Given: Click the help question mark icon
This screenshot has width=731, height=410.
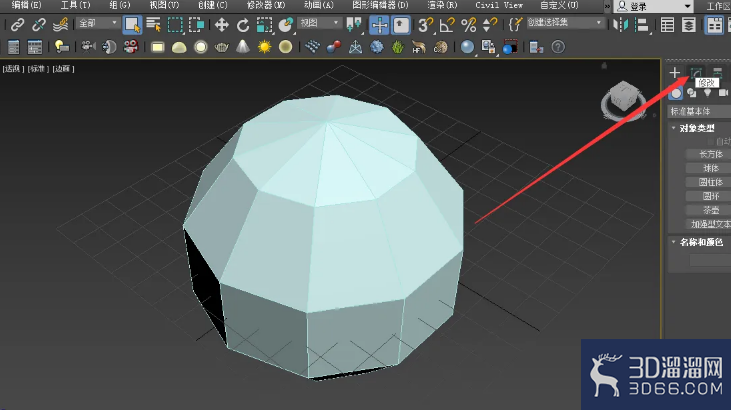Looking at the screenshot, I should pyautogui.click(x=558, y=47).
